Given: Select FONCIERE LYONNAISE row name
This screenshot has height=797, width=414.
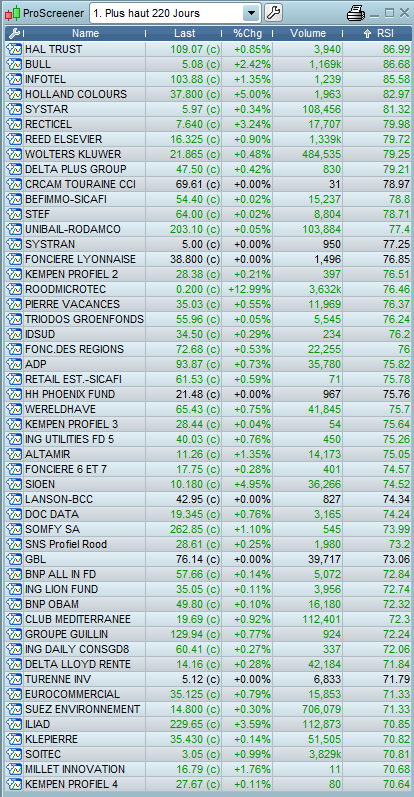Looking at the screenshot, I should point(80,259).
